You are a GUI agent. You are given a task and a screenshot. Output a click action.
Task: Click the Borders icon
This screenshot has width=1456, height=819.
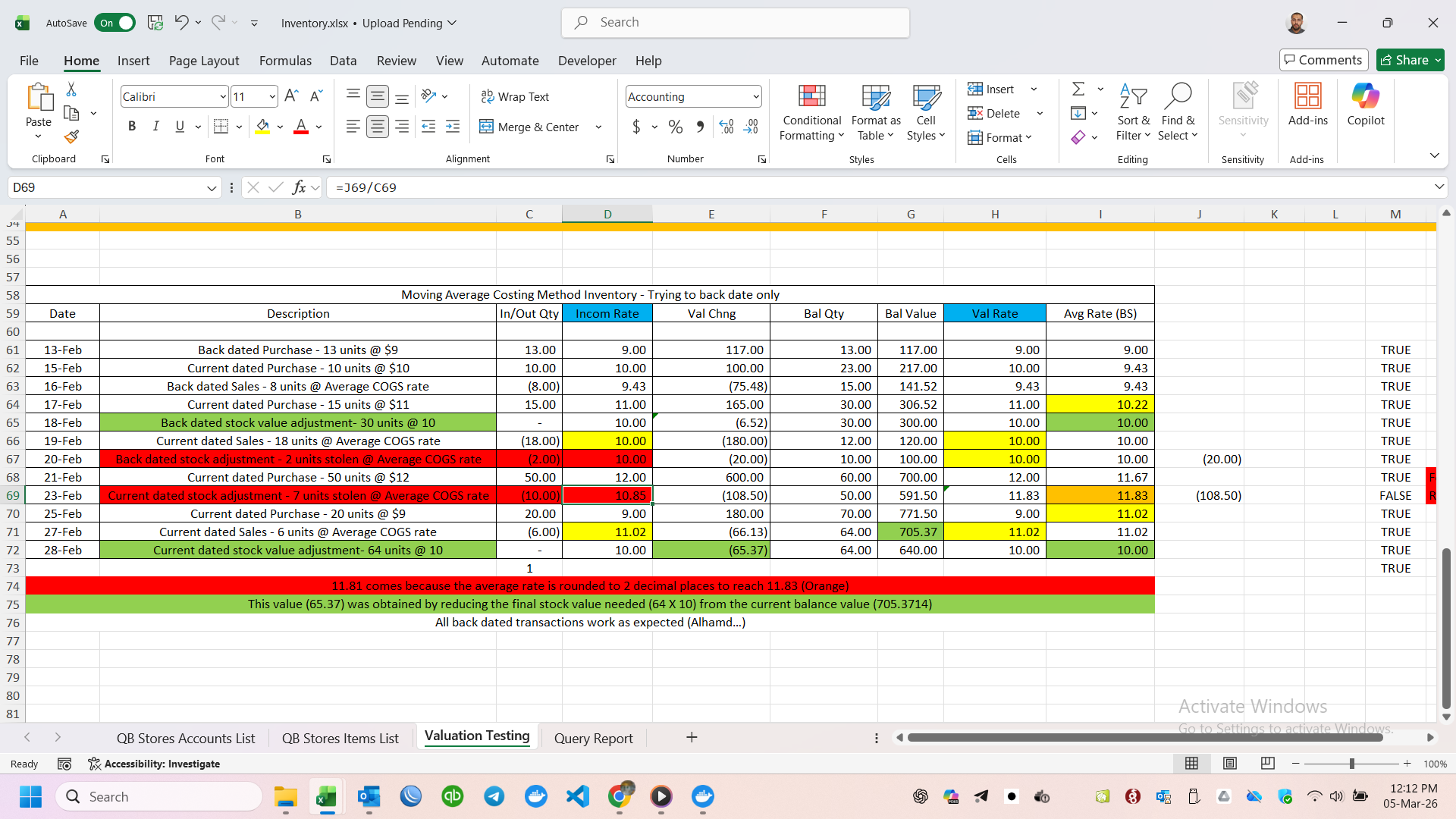[x=221, y=127]
